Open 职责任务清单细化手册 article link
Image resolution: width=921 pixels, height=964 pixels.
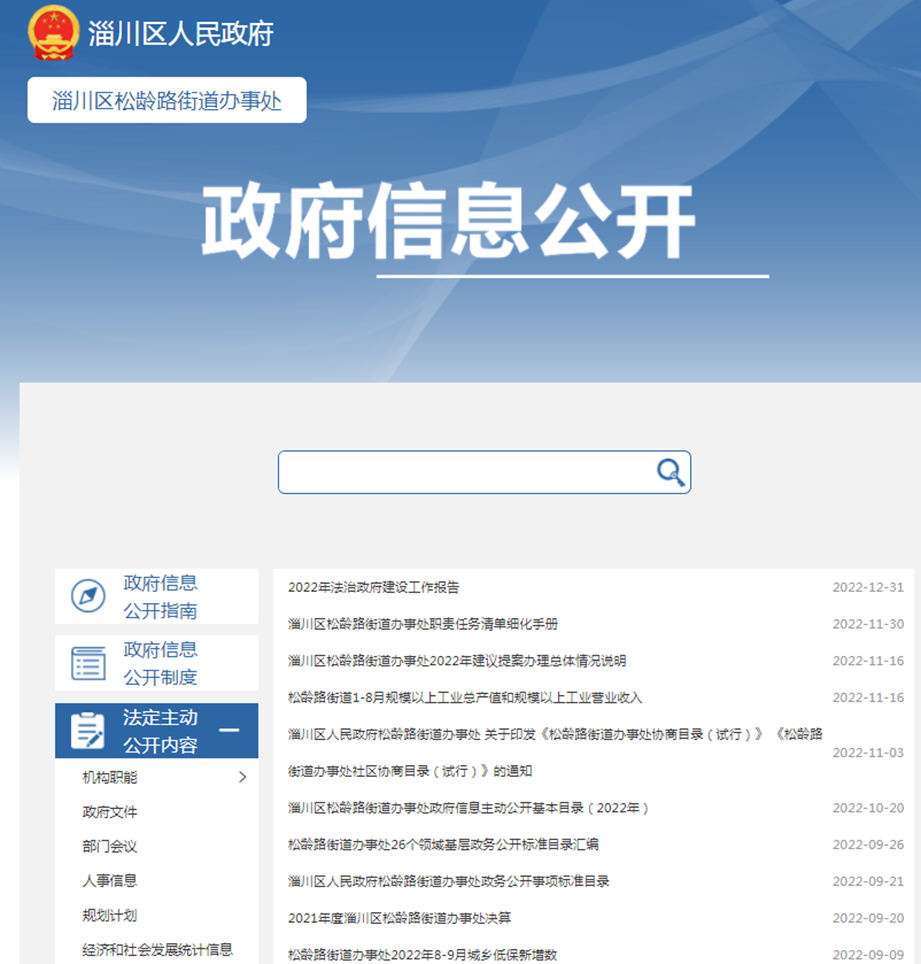[422, 624]
